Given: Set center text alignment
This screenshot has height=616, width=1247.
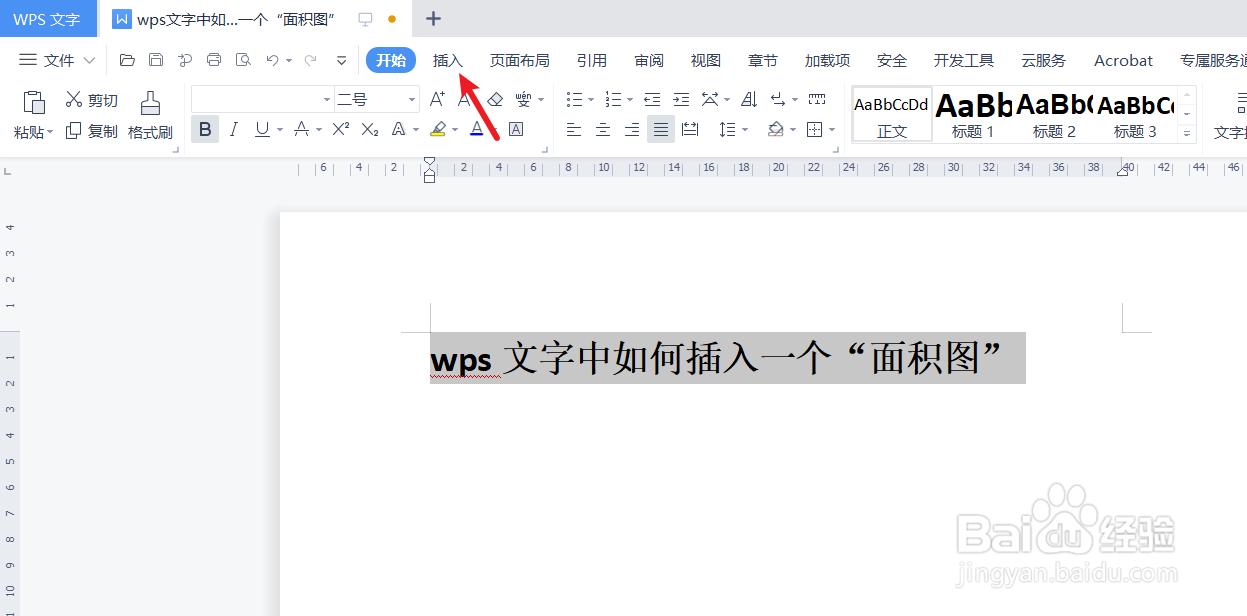Looking at the screenshot, I should [603, 129].
